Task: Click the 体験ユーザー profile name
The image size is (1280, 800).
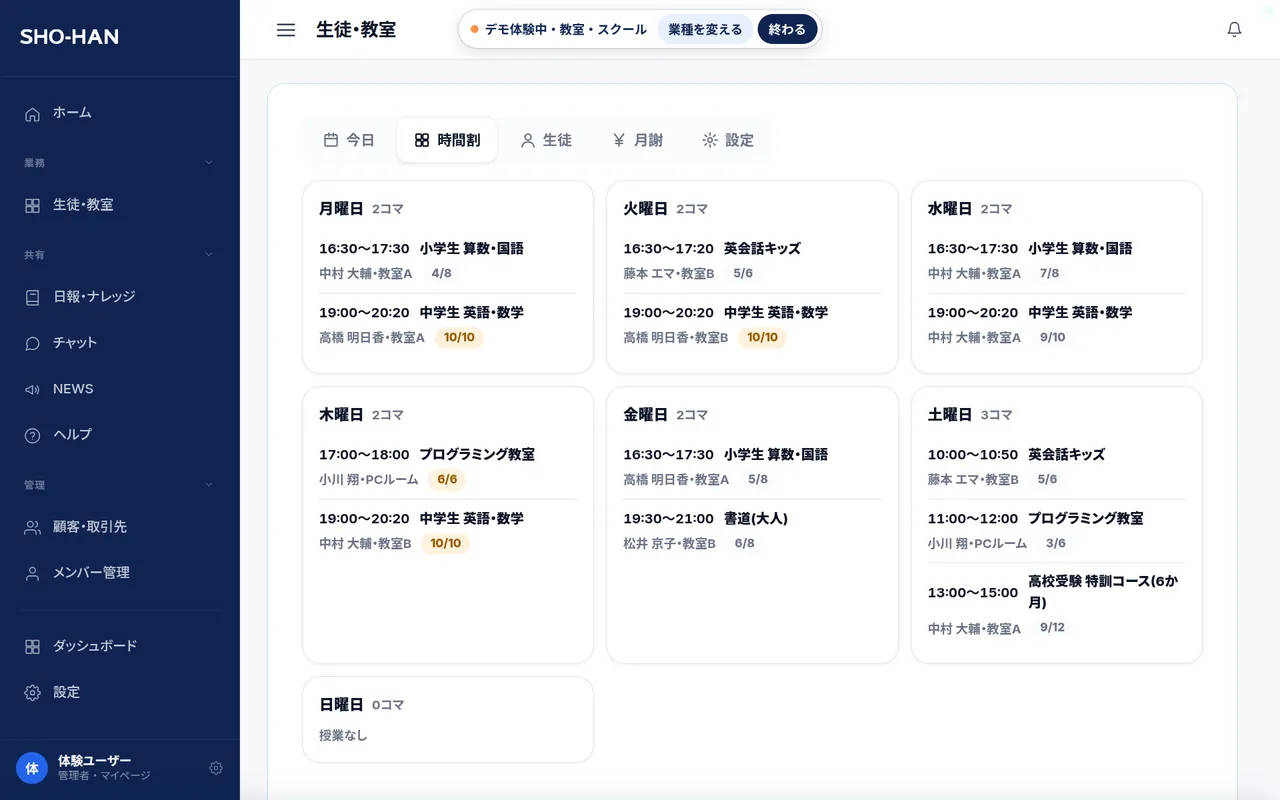Action: pos(94,761)
